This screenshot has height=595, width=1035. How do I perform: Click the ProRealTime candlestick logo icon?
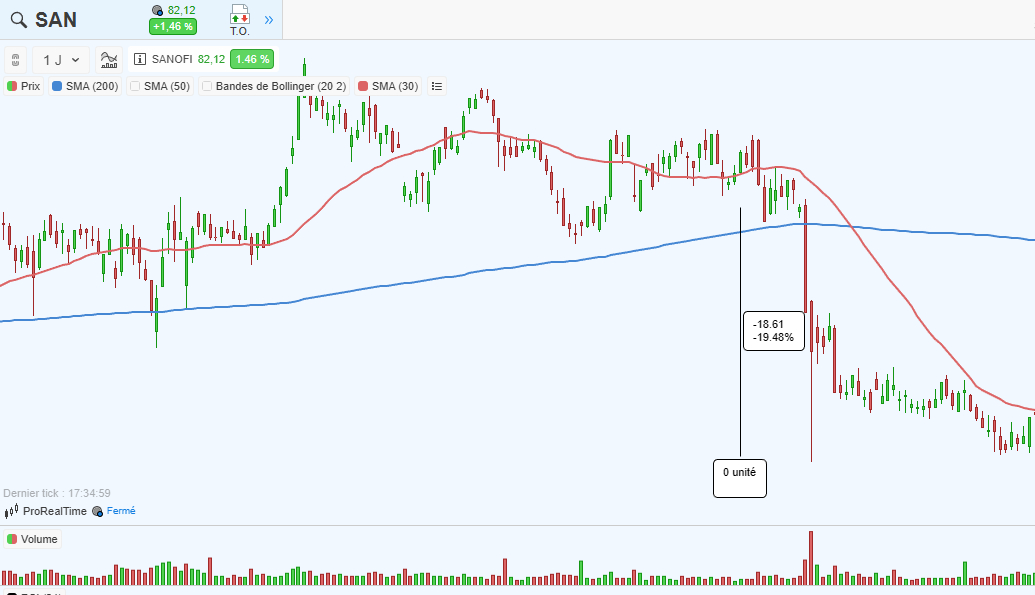point(12,511)
